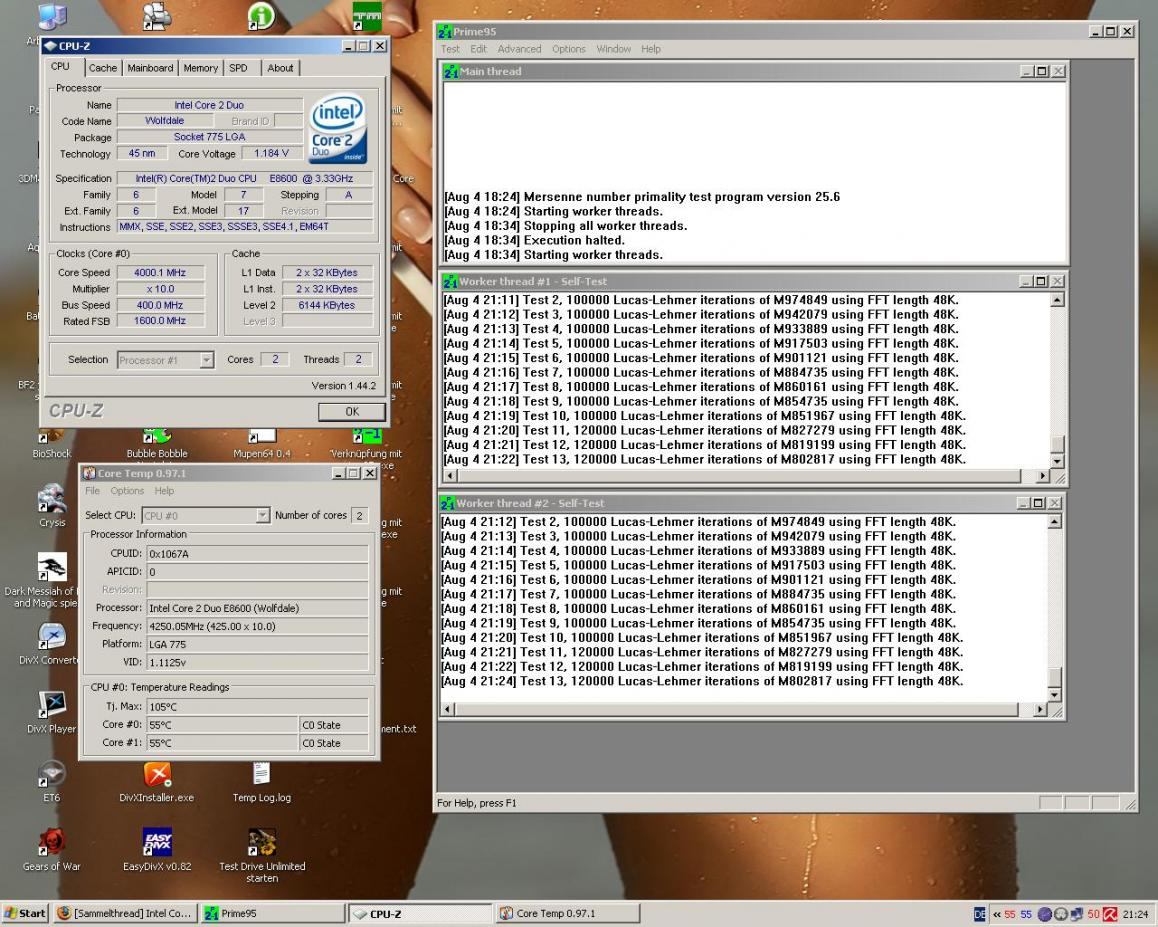Select the CPU tab in CPU-Z

(x=60, y=66)
